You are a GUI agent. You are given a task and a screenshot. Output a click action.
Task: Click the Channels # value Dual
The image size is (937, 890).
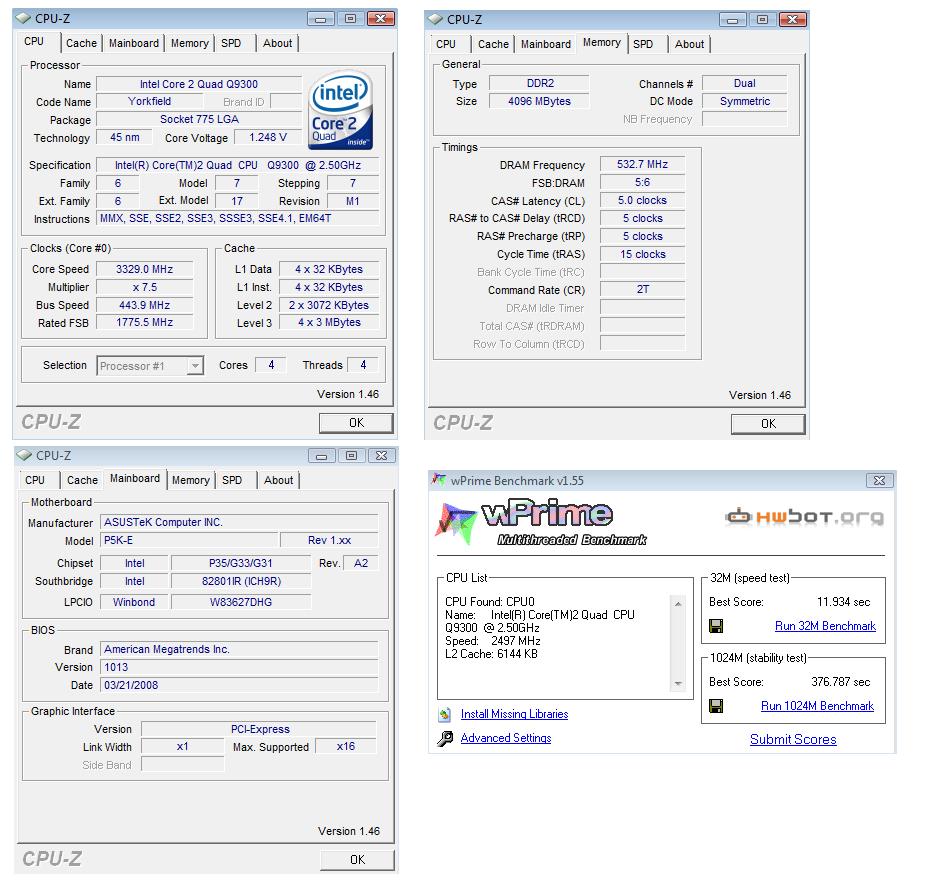click(x=745, y=84)
